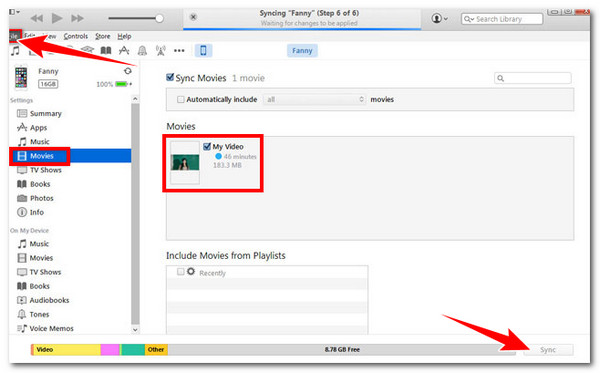Select the Music library note icon

coord(15,50)
